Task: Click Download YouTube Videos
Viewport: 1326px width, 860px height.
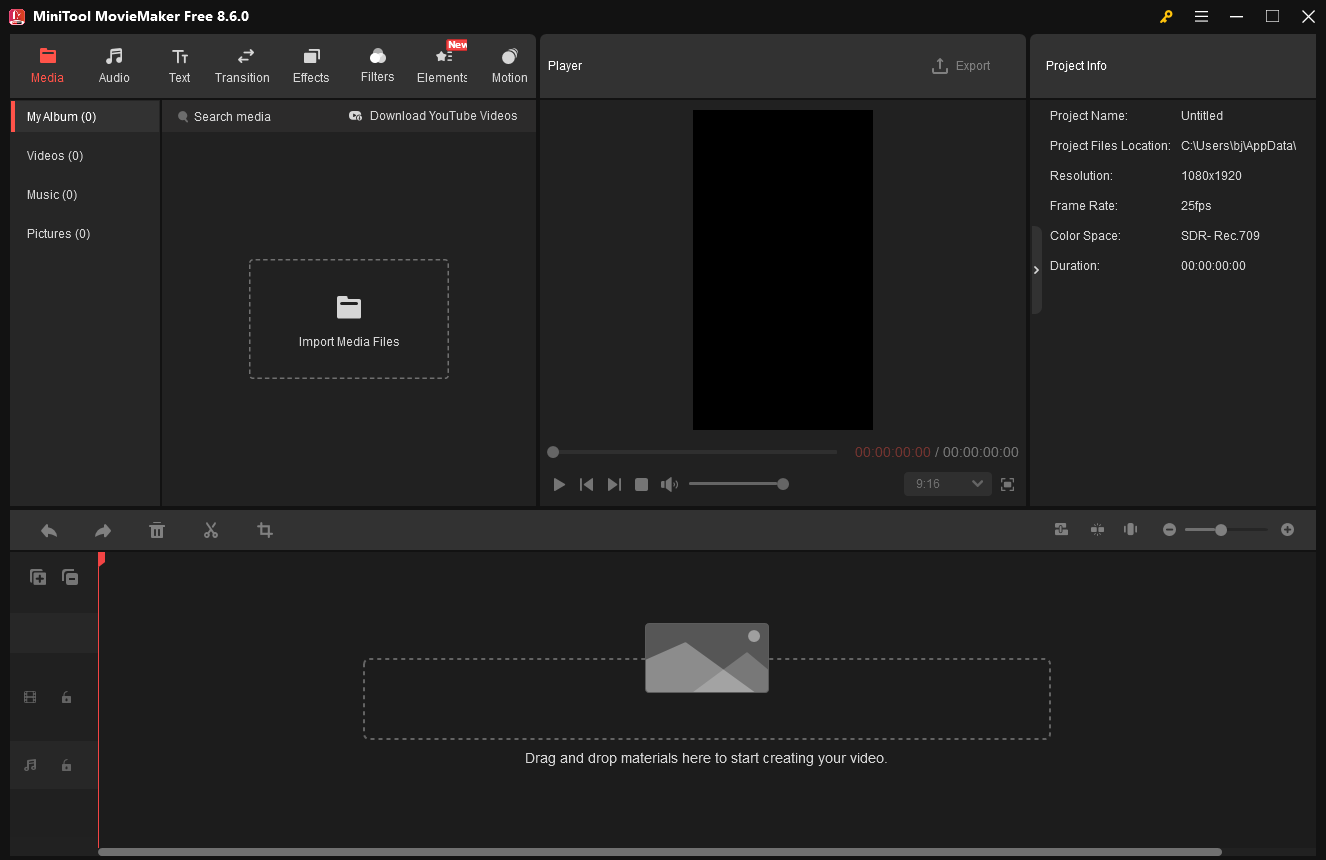Action: (434, 116)
